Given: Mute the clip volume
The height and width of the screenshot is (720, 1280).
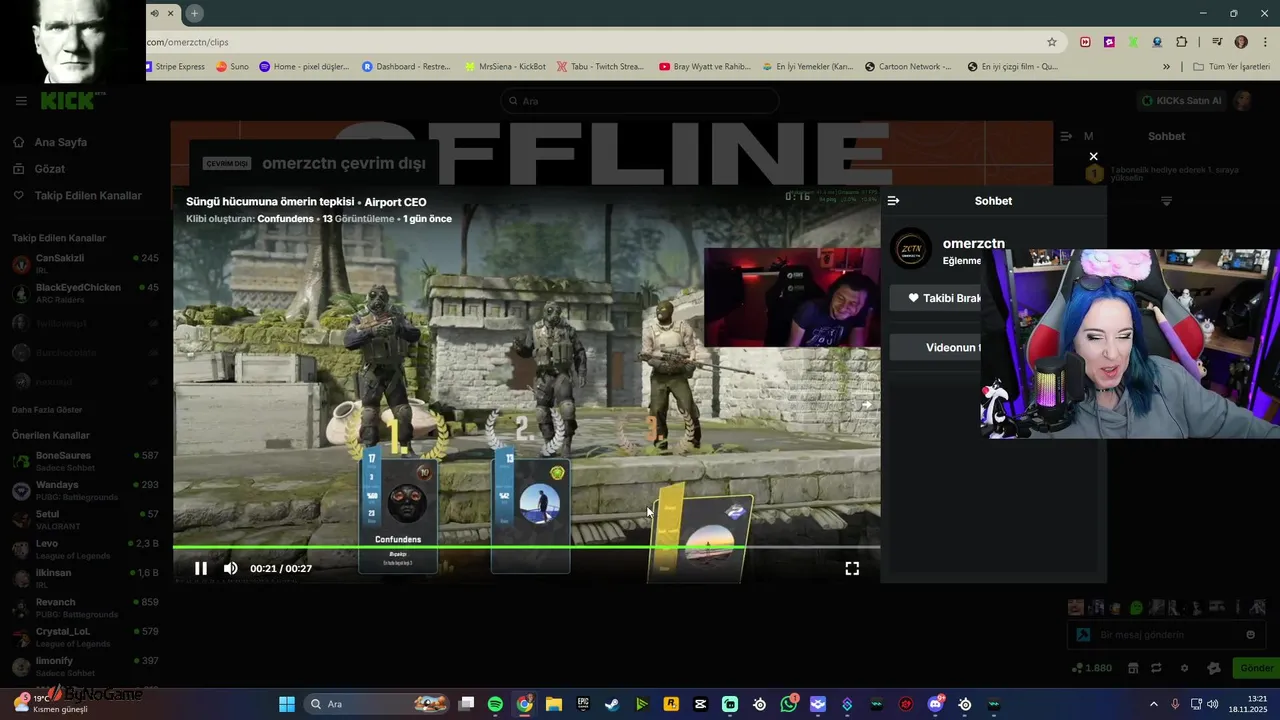Looking at the screenshot, I should 231,568.
